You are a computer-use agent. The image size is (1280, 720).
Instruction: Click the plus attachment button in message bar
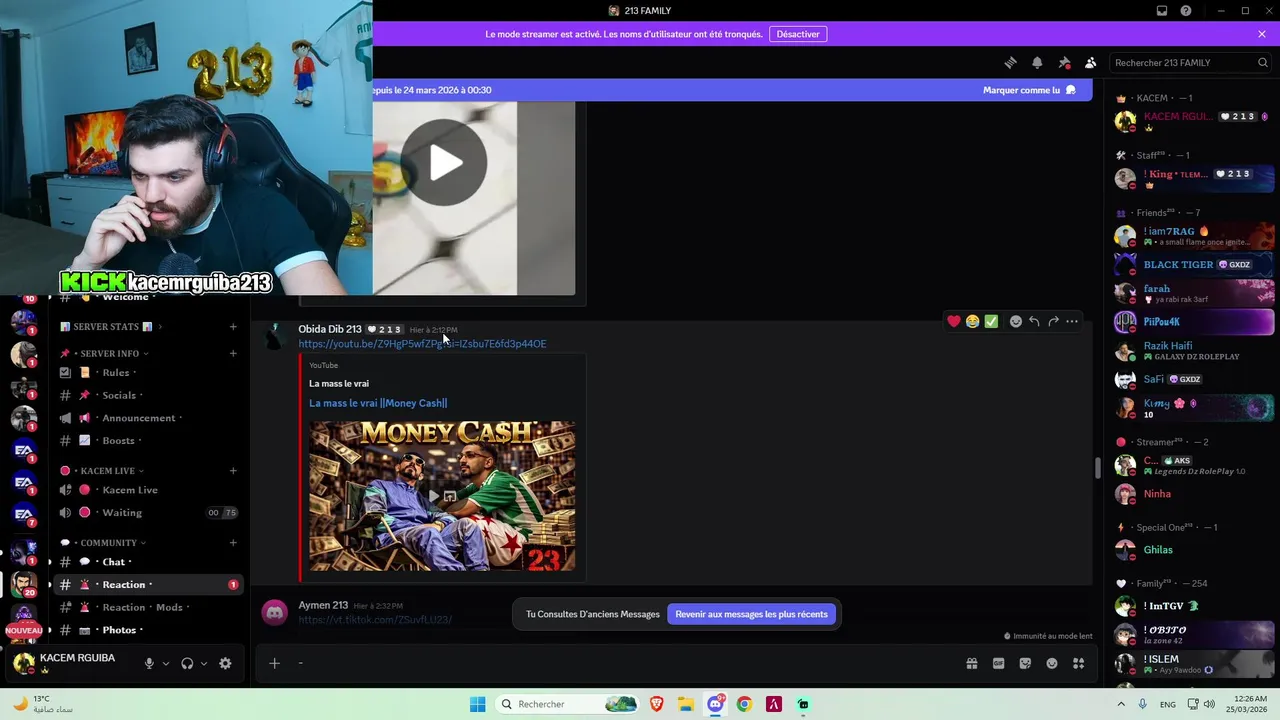pos(274,663)
